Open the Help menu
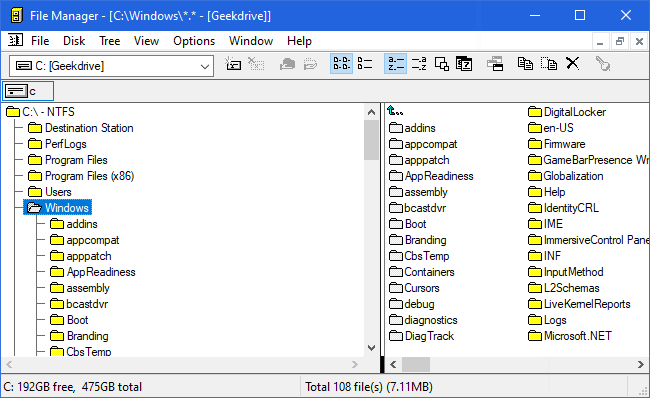Viewport: 650px width, 398px height. pyautogui.click(x=299, y=41)
